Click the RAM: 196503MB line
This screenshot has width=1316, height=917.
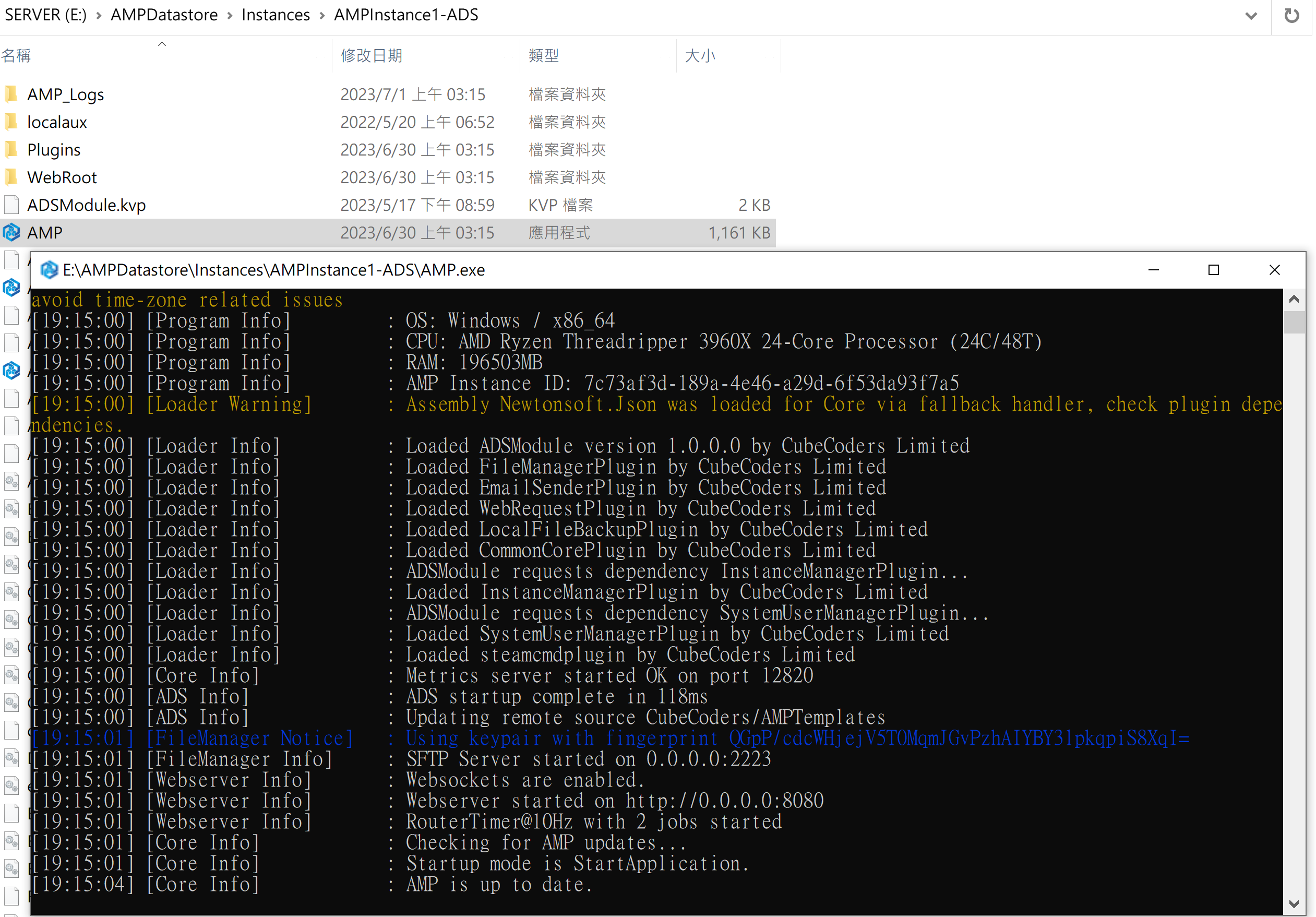pos(286,362)
